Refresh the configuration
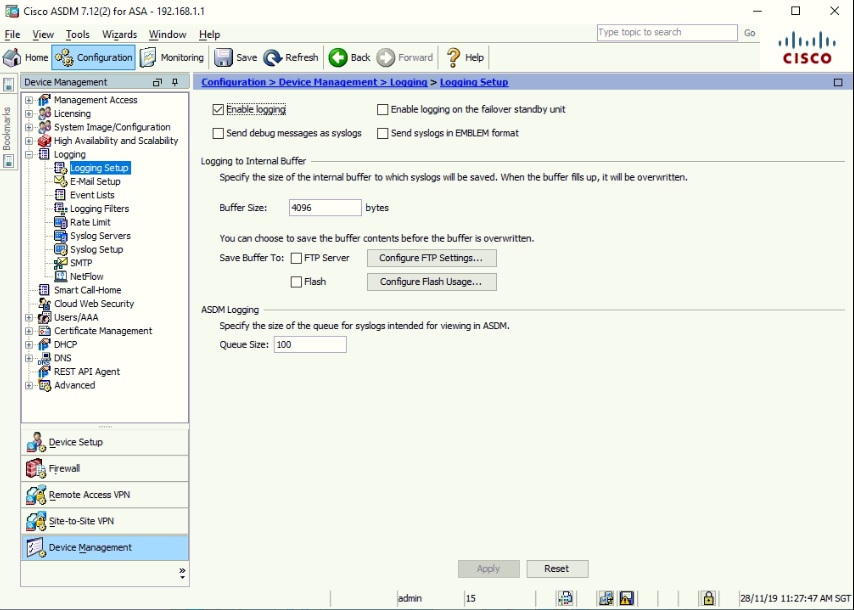Screen dimensions: 854x610 point(291,57)
